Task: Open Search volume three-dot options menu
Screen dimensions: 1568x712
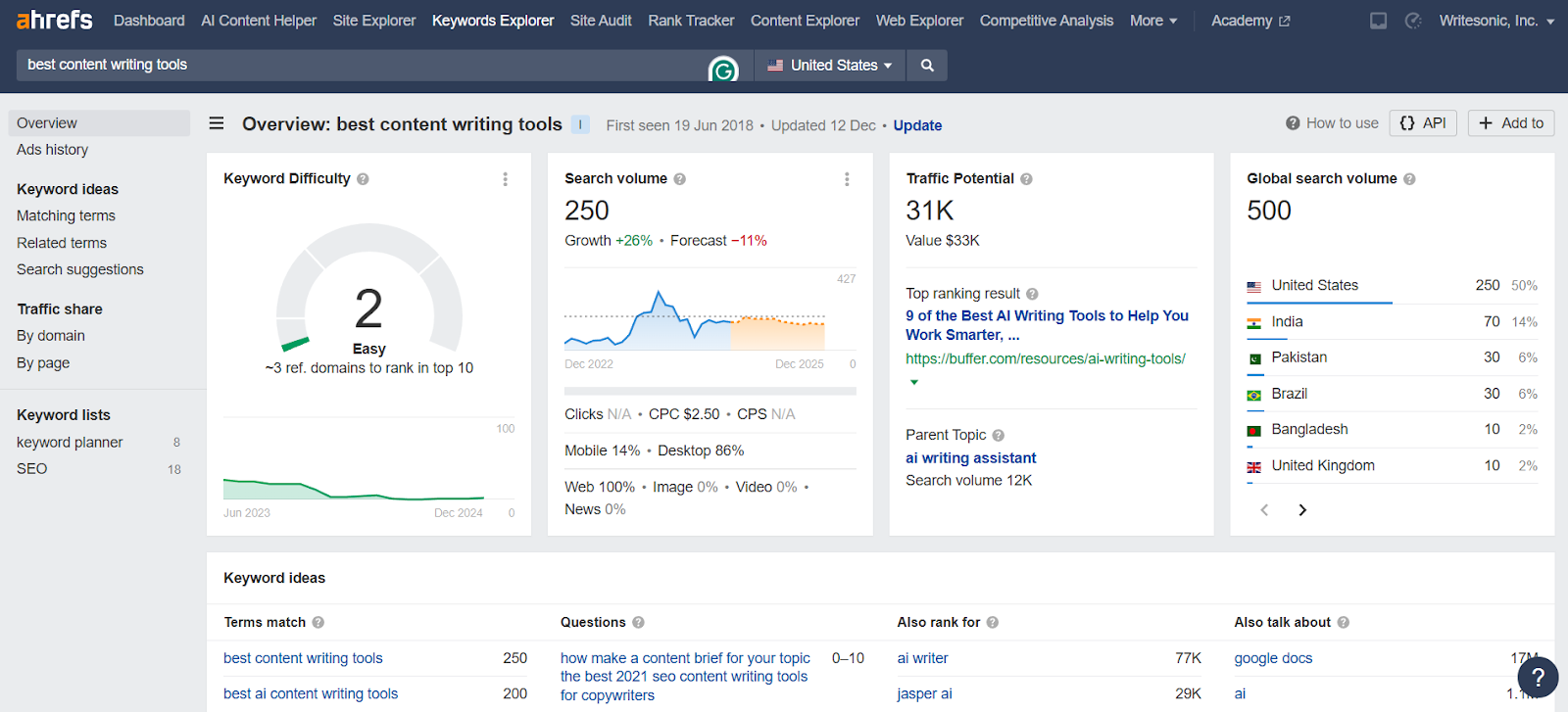Action: point(847,179)
